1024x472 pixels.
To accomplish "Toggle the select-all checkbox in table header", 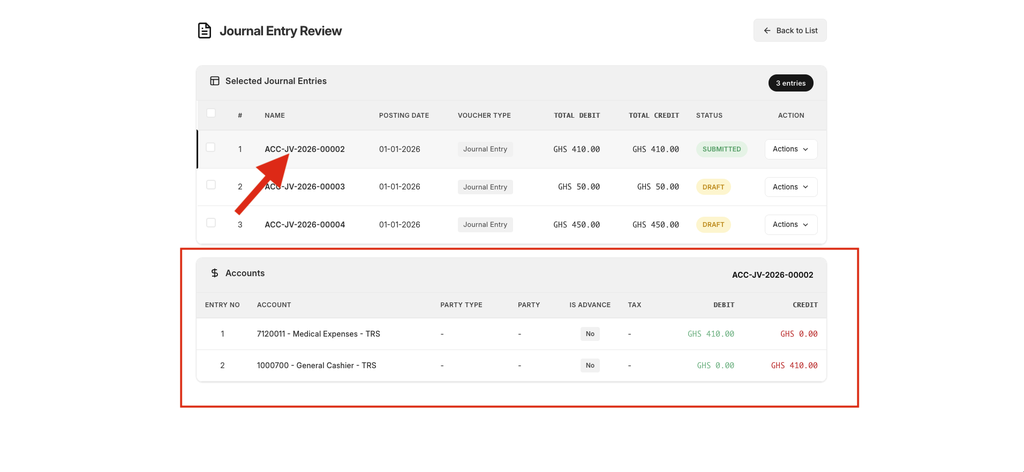I will (210, 114).
